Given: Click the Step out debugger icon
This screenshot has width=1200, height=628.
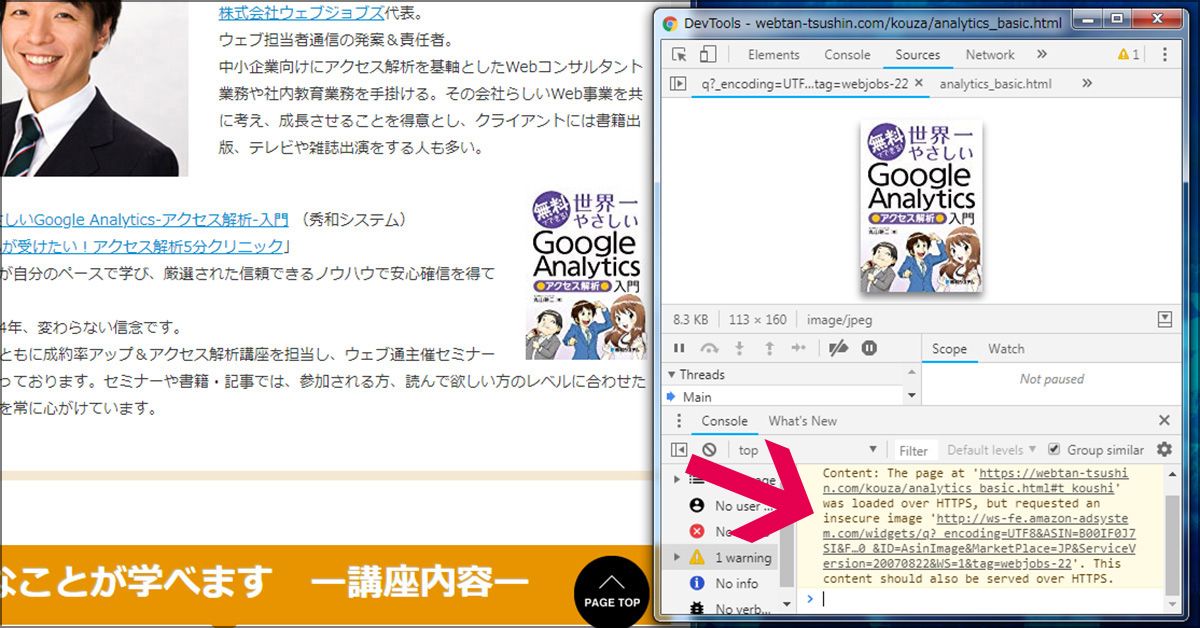Looking at the screenshot, I should [769, 348].
